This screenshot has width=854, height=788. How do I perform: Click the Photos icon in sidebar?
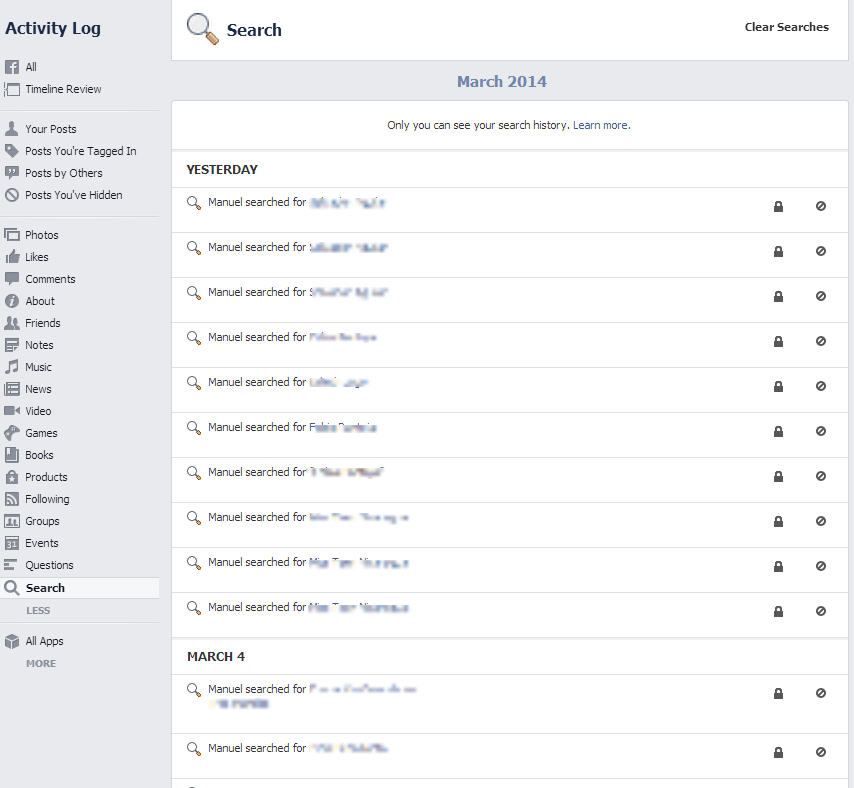pyautogui.click(x=12, y=235)
